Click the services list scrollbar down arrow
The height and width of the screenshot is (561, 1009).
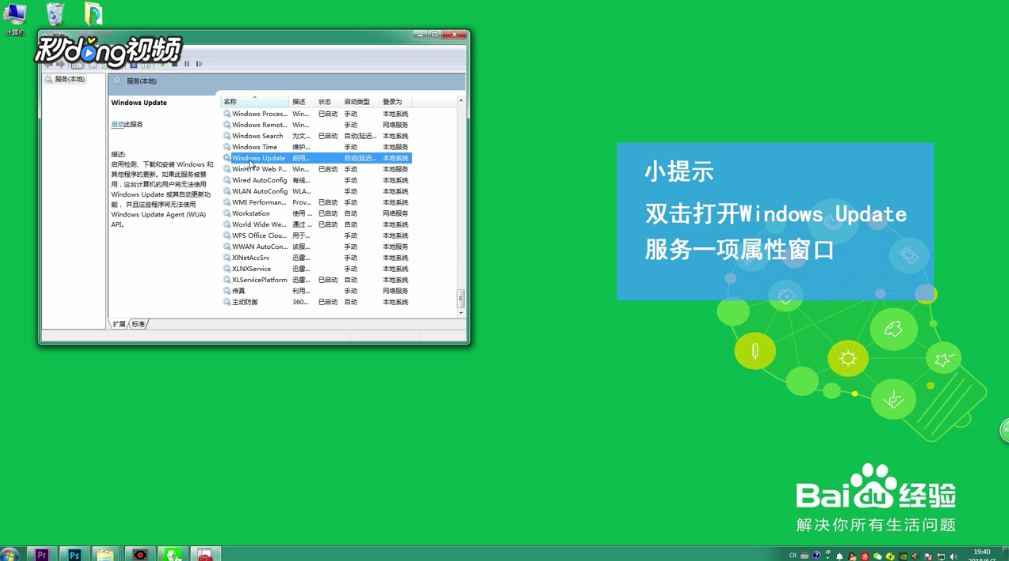tap(461, 313)
